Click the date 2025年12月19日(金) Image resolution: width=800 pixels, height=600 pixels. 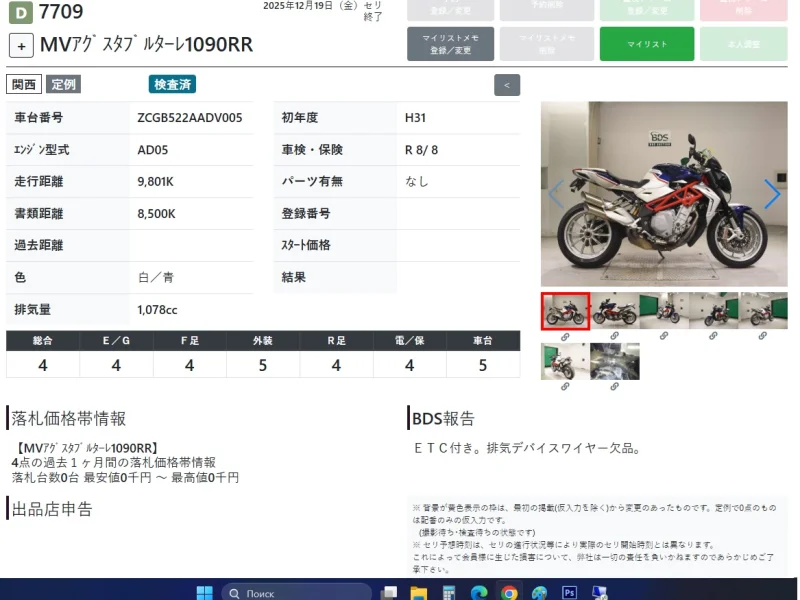pos(310,6)
